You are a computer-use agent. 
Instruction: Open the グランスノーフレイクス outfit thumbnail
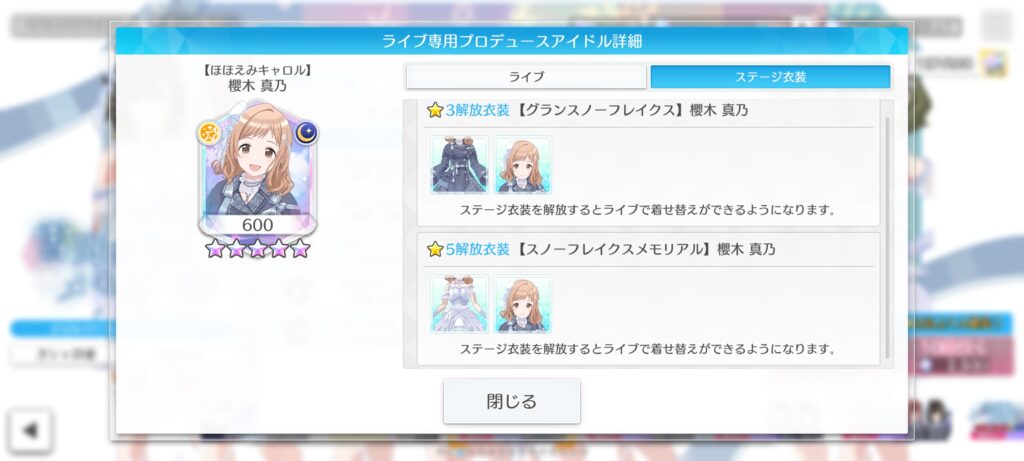click(x=459, y=165)
